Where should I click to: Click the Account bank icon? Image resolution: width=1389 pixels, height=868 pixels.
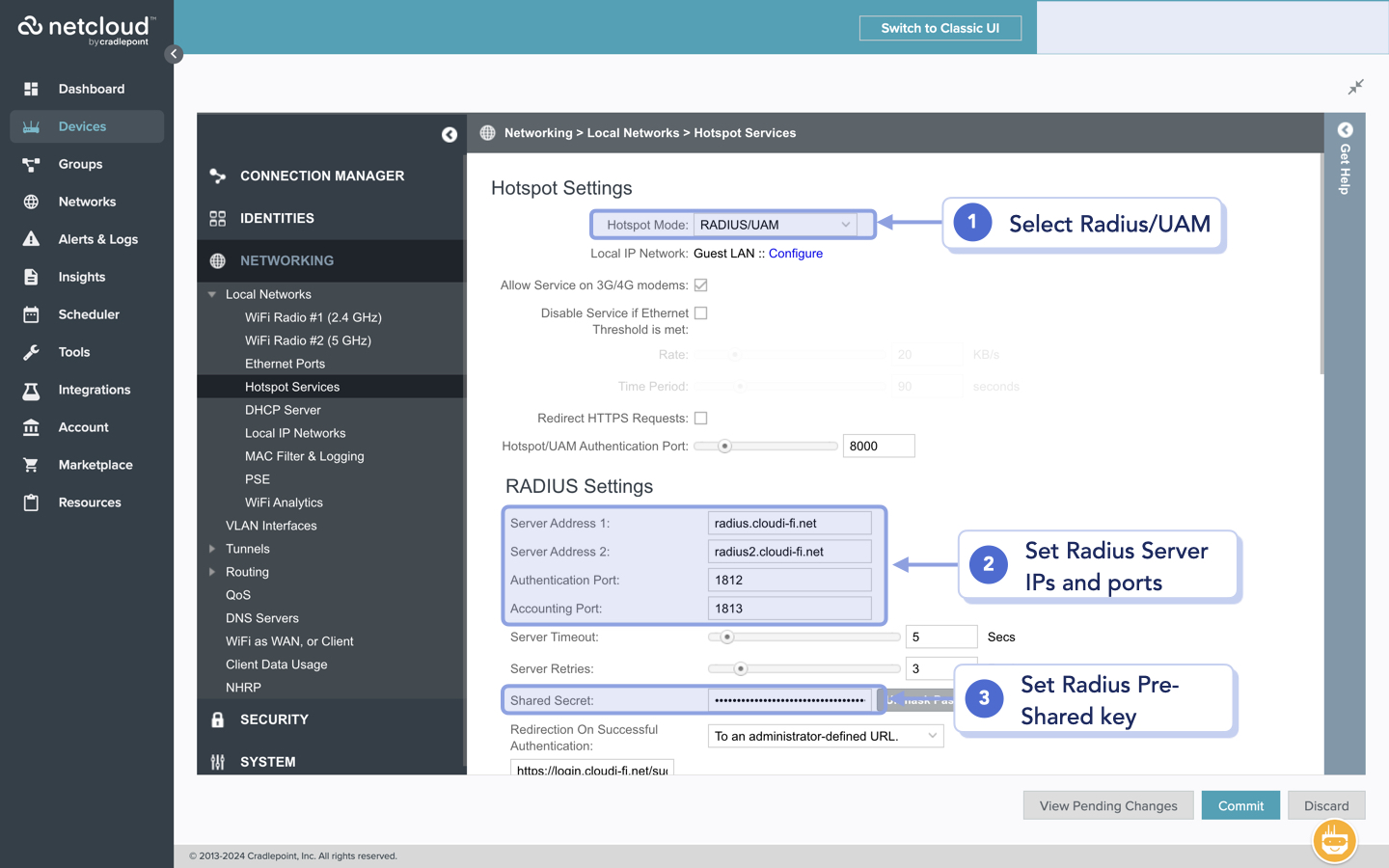click(x=31, y=427)
